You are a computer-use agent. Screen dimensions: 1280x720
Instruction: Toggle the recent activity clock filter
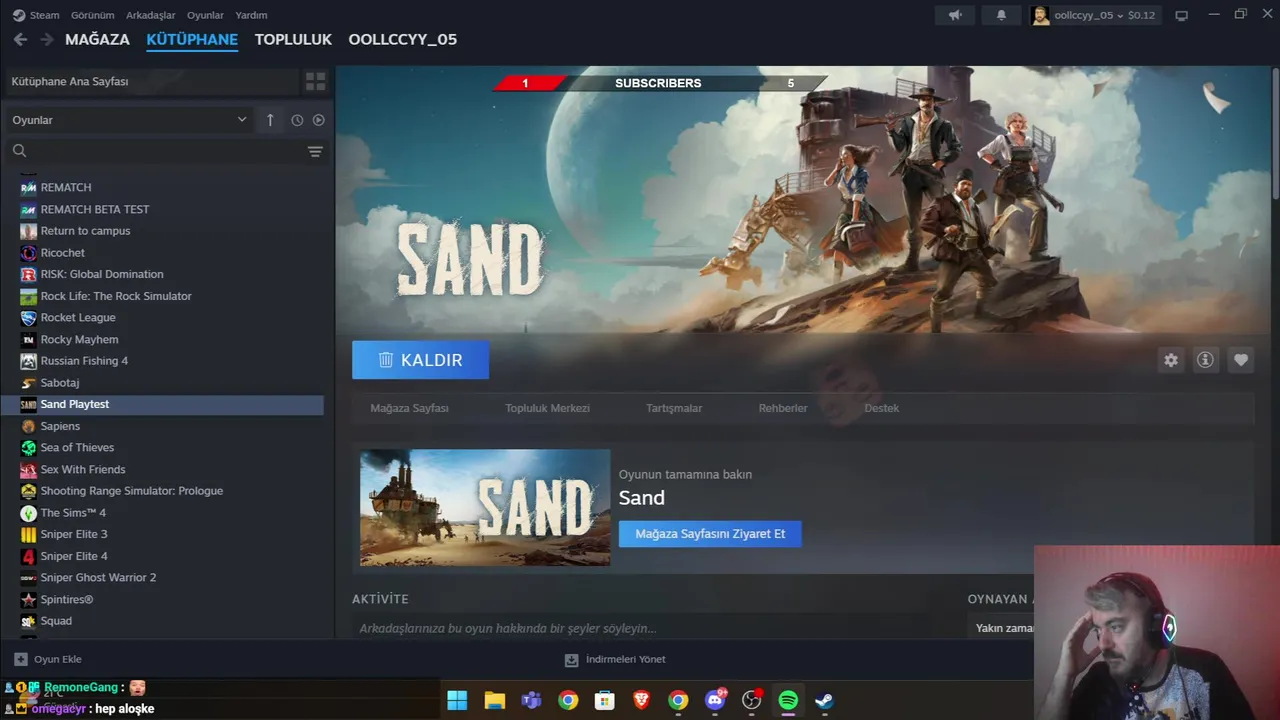(297, 120)
